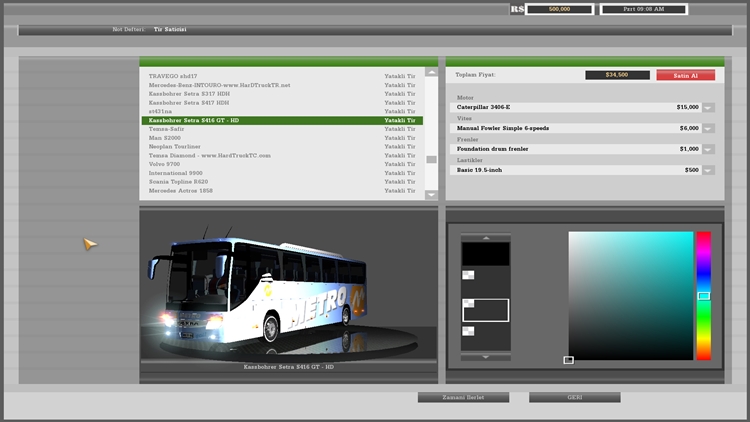Viewport: 750px width, 422px height.
Task: Select Mercedes-Benz-INTOURO list entry
Action: [x=282, y=85]
